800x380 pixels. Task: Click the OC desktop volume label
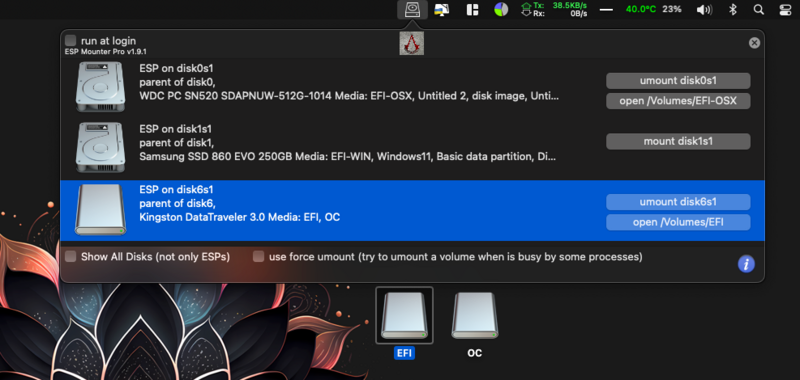474,353
